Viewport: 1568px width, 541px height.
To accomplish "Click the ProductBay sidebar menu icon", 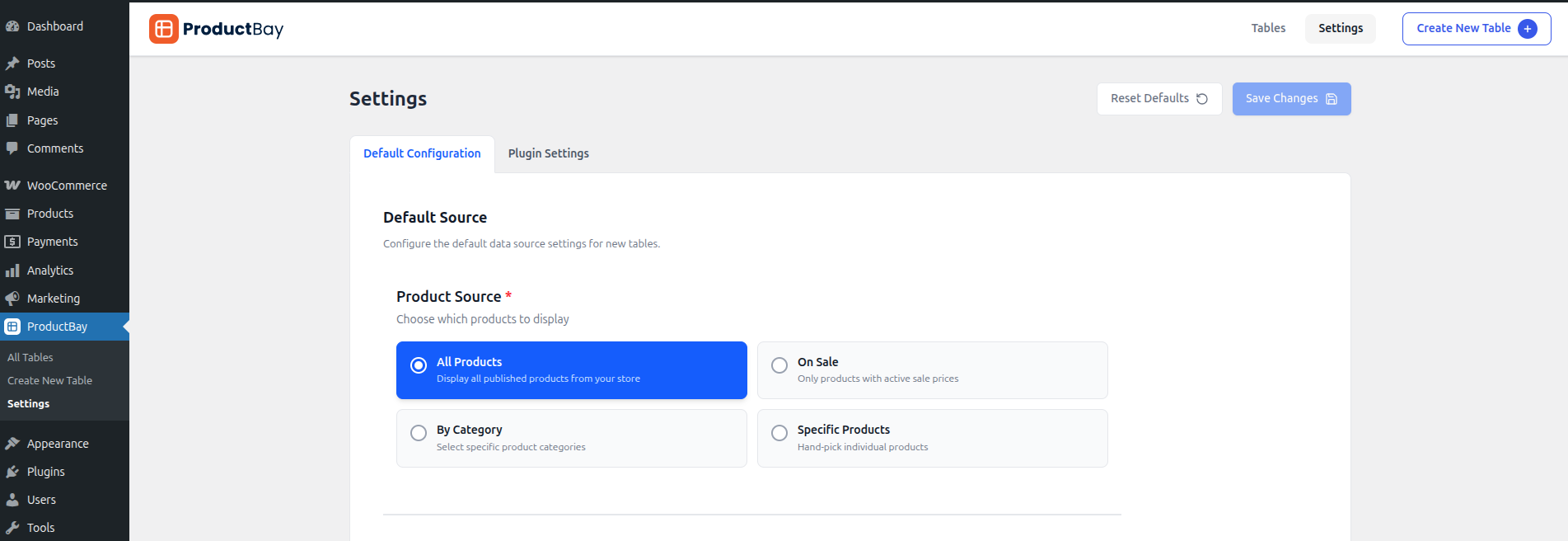I will pos(12,327).
